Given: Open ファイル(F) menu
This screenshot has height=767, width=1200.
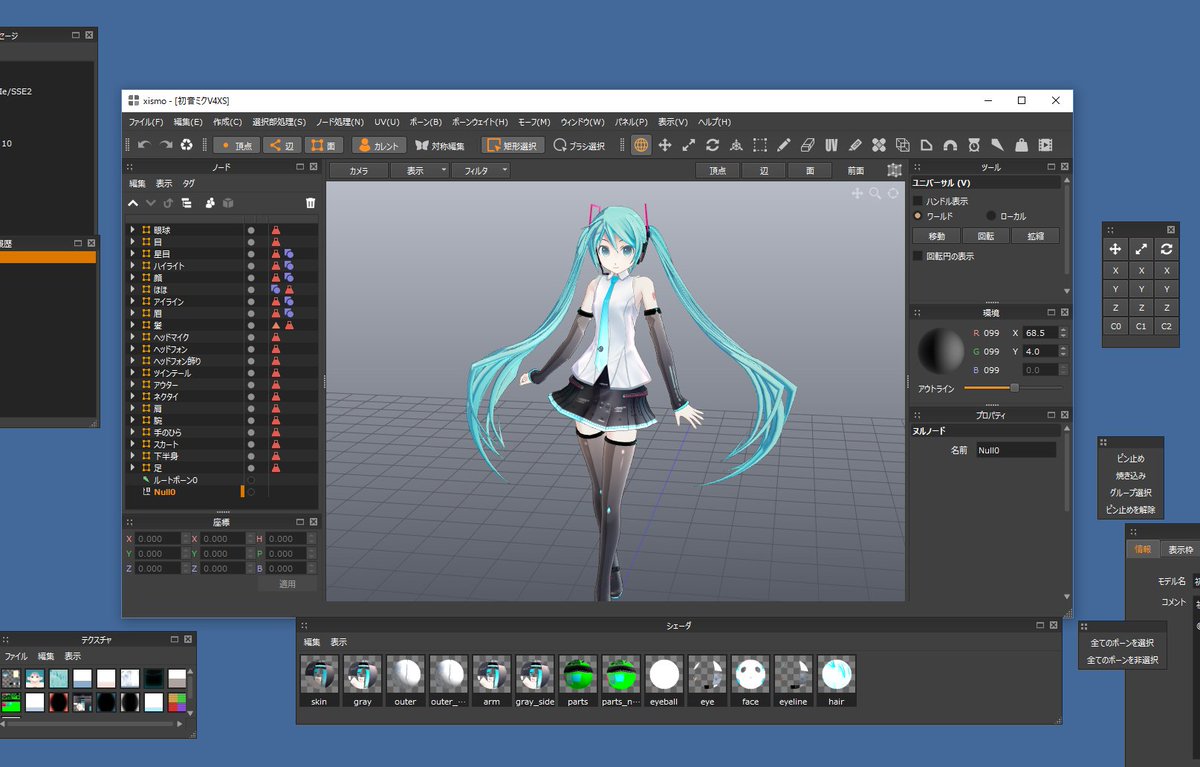Looking at the screenshot, I should pyautogui.click(x=146, y=122).
